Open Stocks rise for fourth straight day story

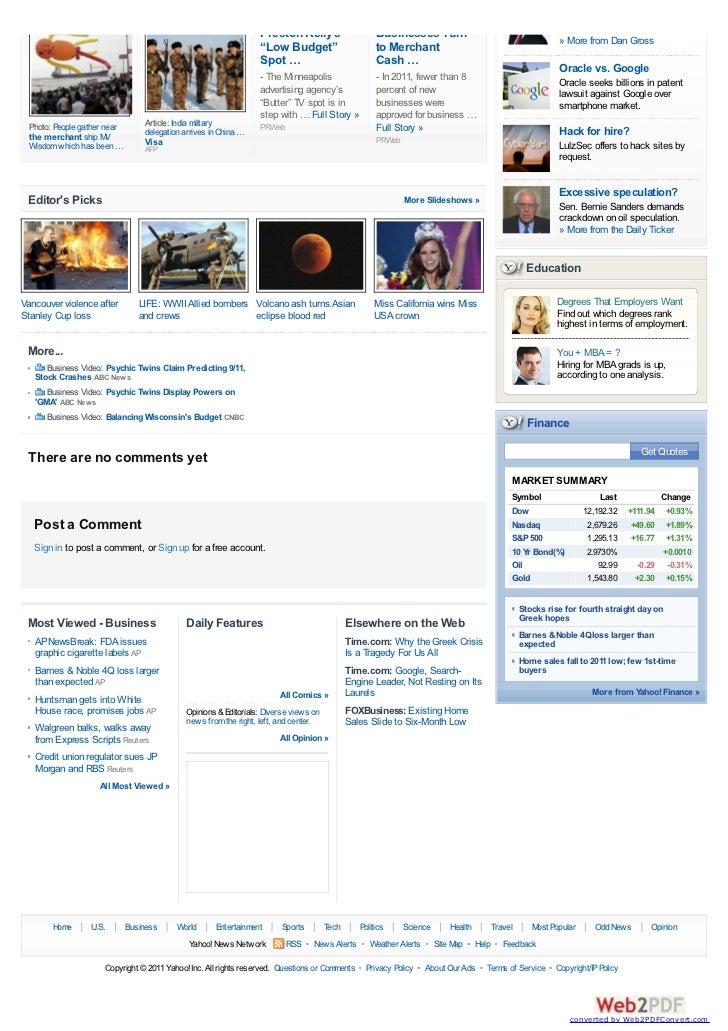pos(591,613)
